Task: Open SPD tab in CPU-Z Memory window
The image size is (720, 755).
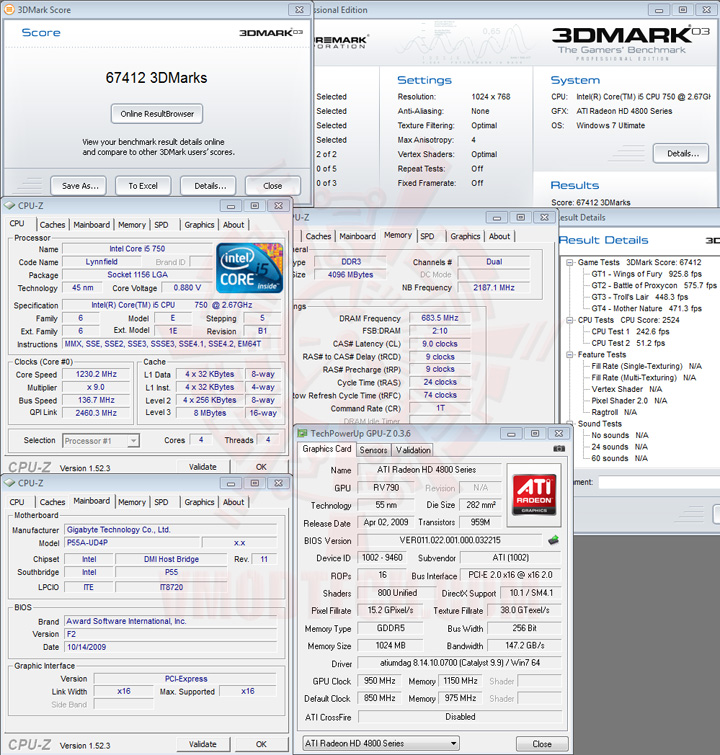Action: coord(427,236)
